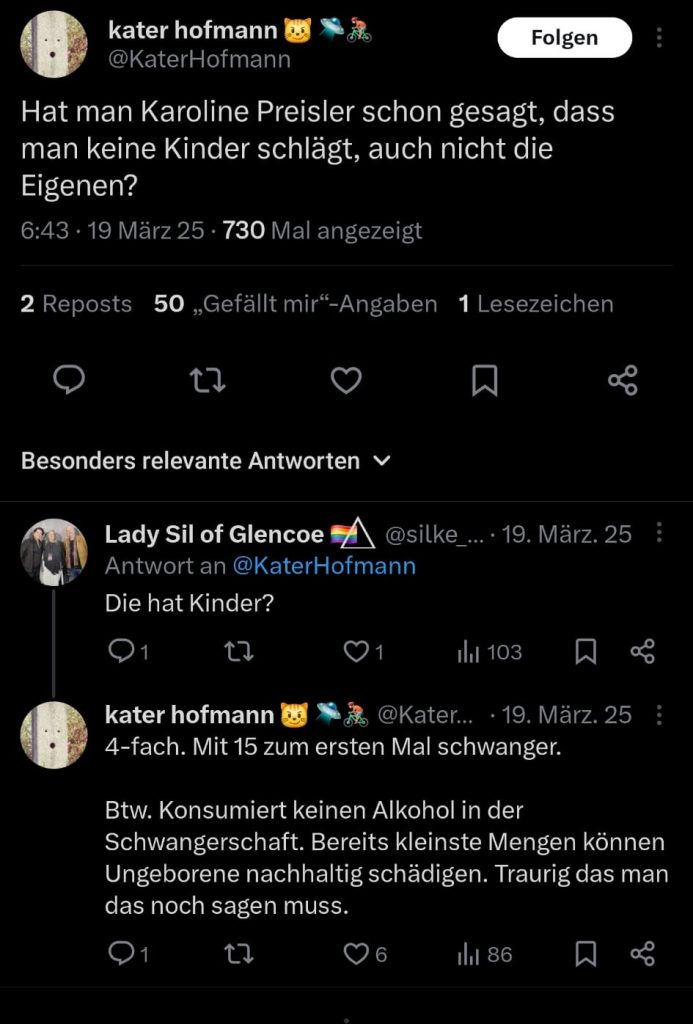Repost the main tweet

207,380
